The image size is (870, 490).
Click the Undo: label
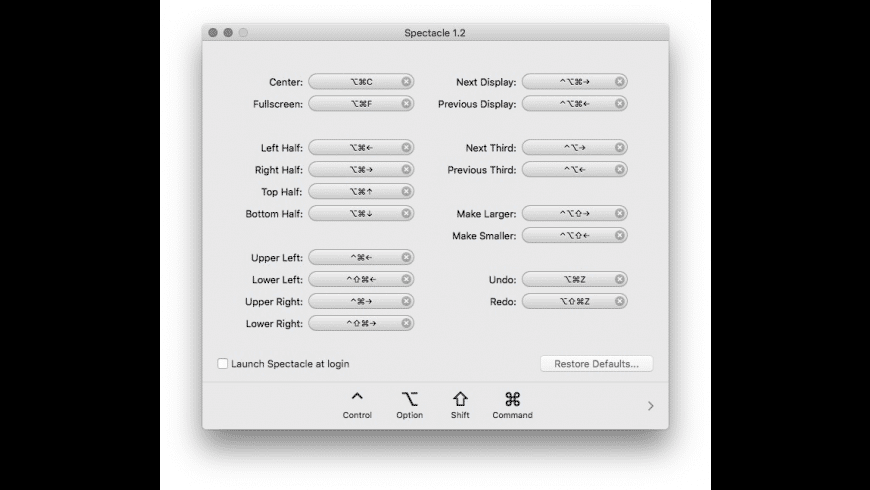[x=502, y=280]
